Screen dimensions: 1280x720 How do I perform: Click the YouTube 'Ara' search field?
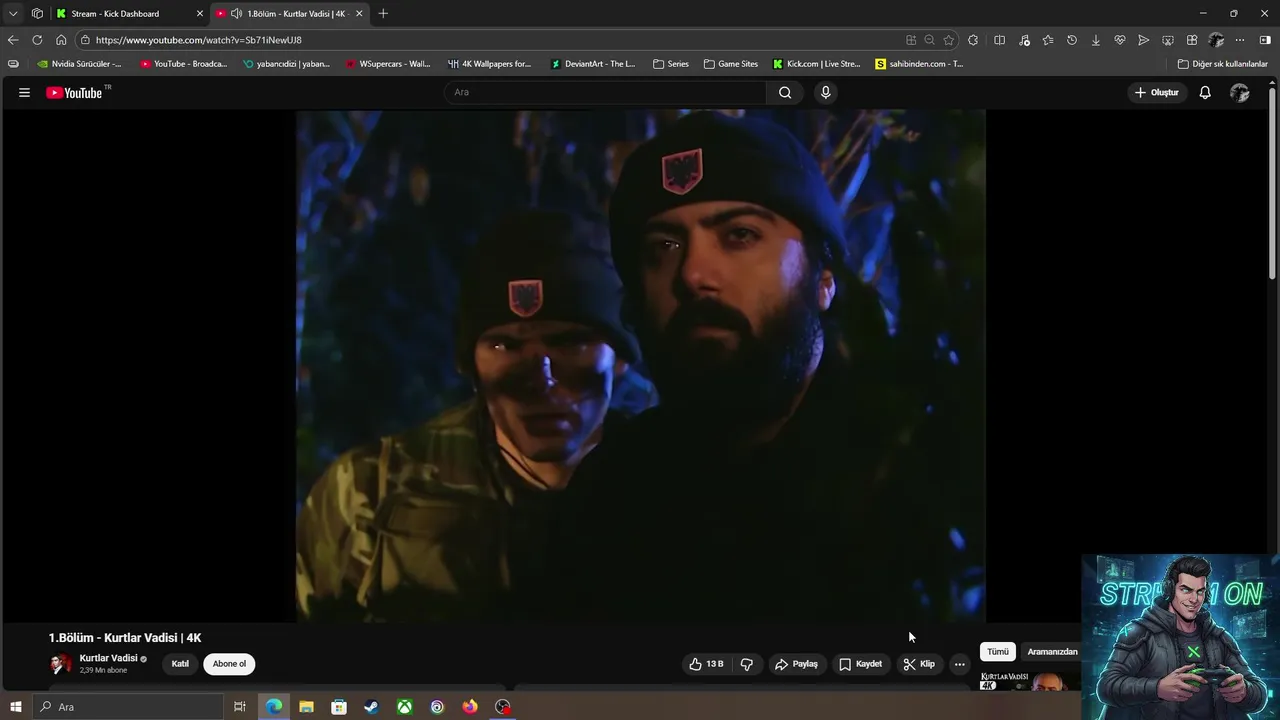605,92
